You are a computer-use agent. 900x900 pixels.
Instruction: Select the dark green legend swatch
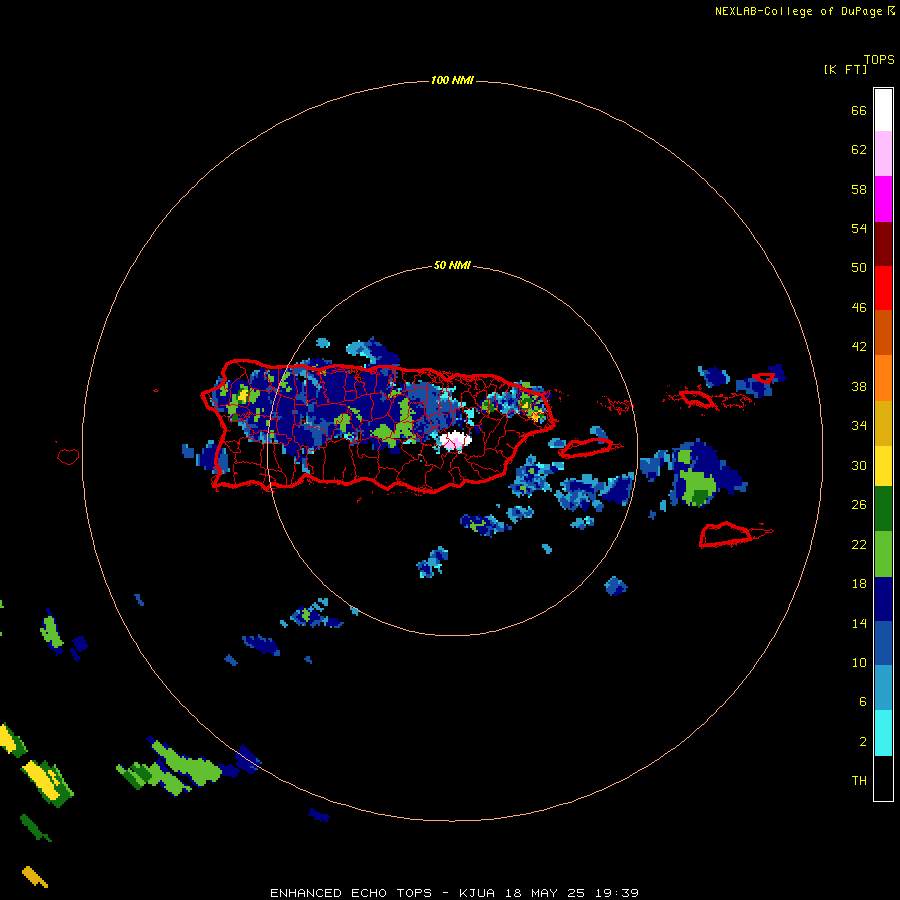coord(883,508)
